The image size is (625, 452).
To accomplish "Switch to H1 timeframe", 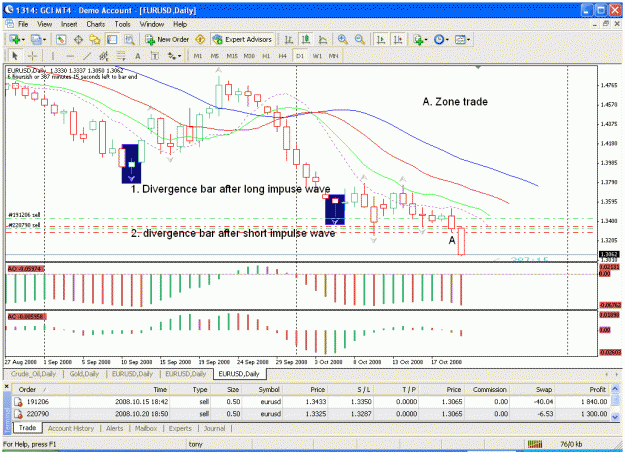I will point(266,56).
